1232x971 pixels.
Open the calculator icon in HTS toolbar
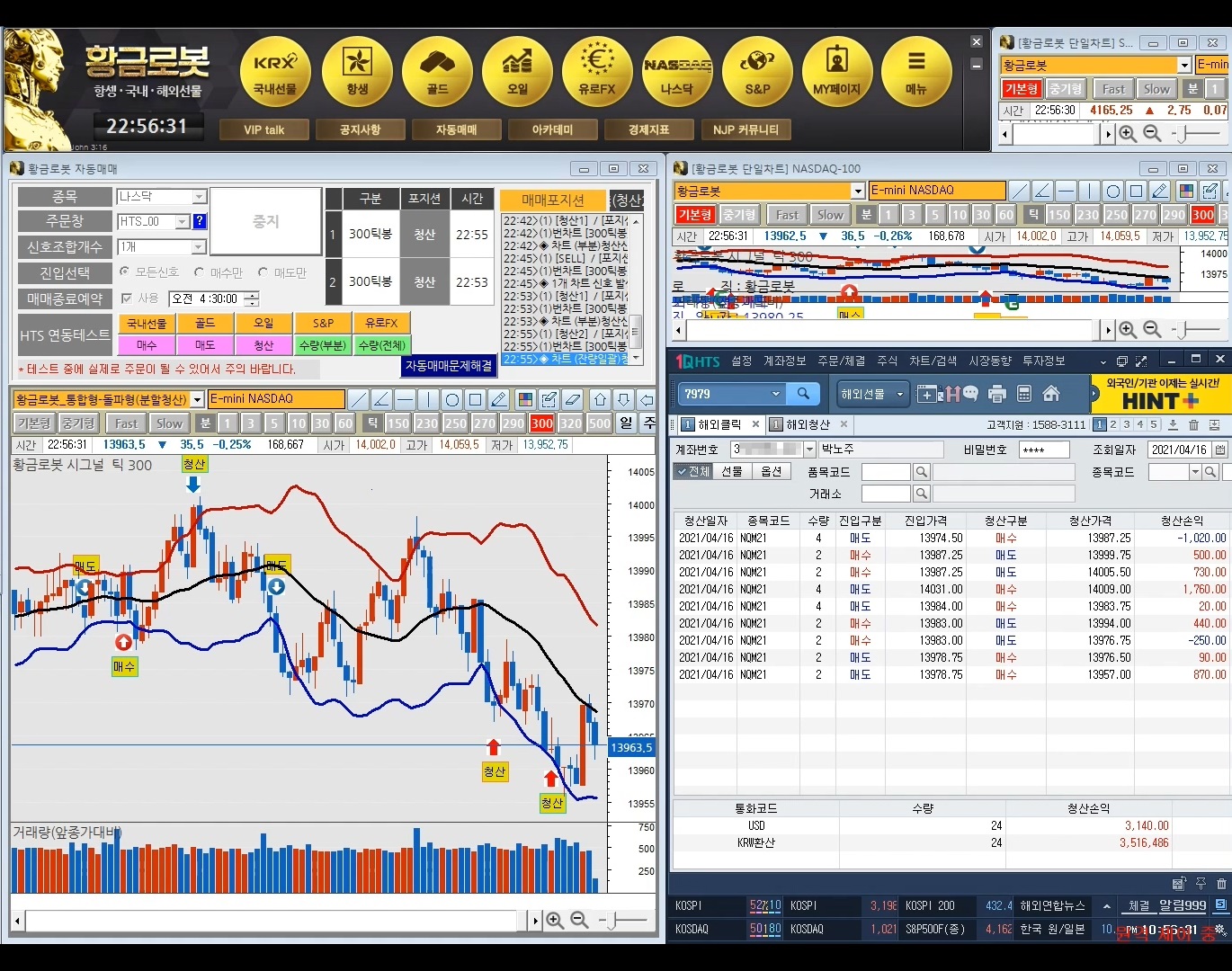(1023, 393)
